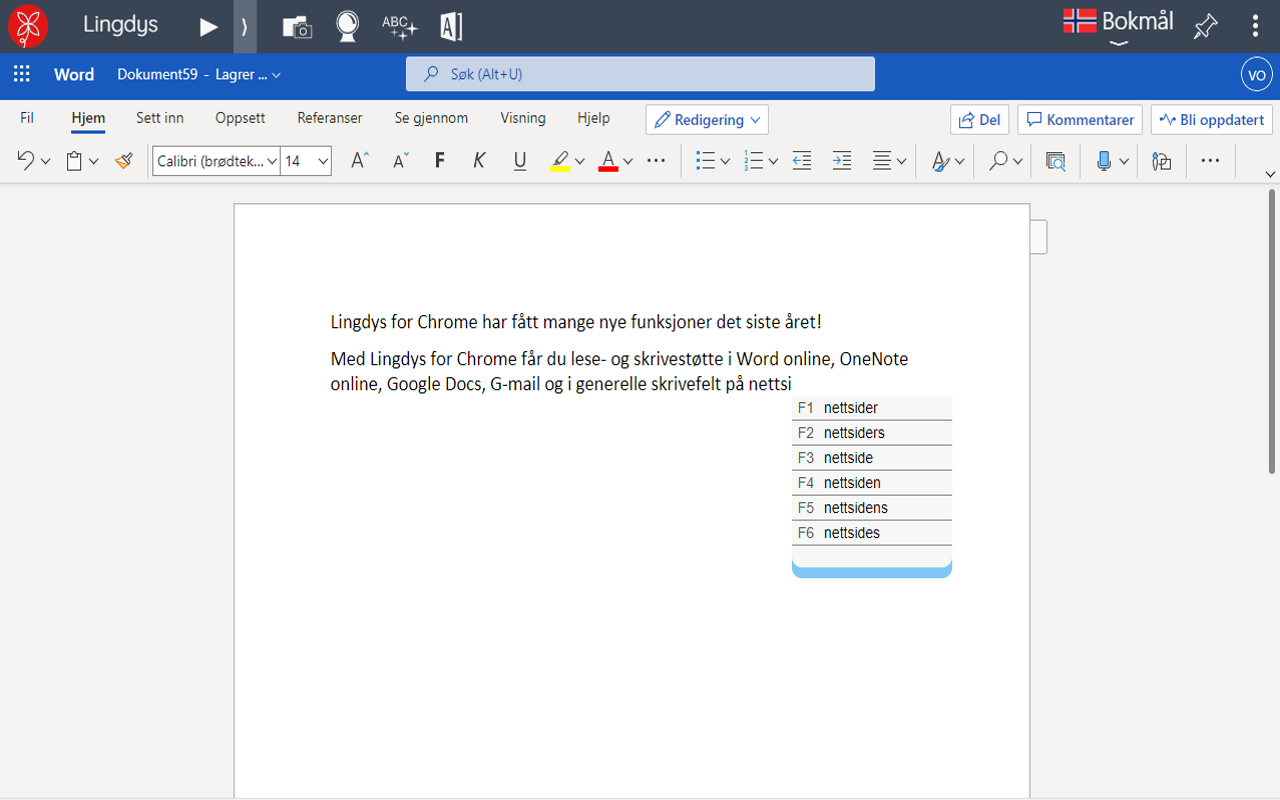The image size is (1280, 800).
Task: Expand the paste options arrow
Action: 94,161
